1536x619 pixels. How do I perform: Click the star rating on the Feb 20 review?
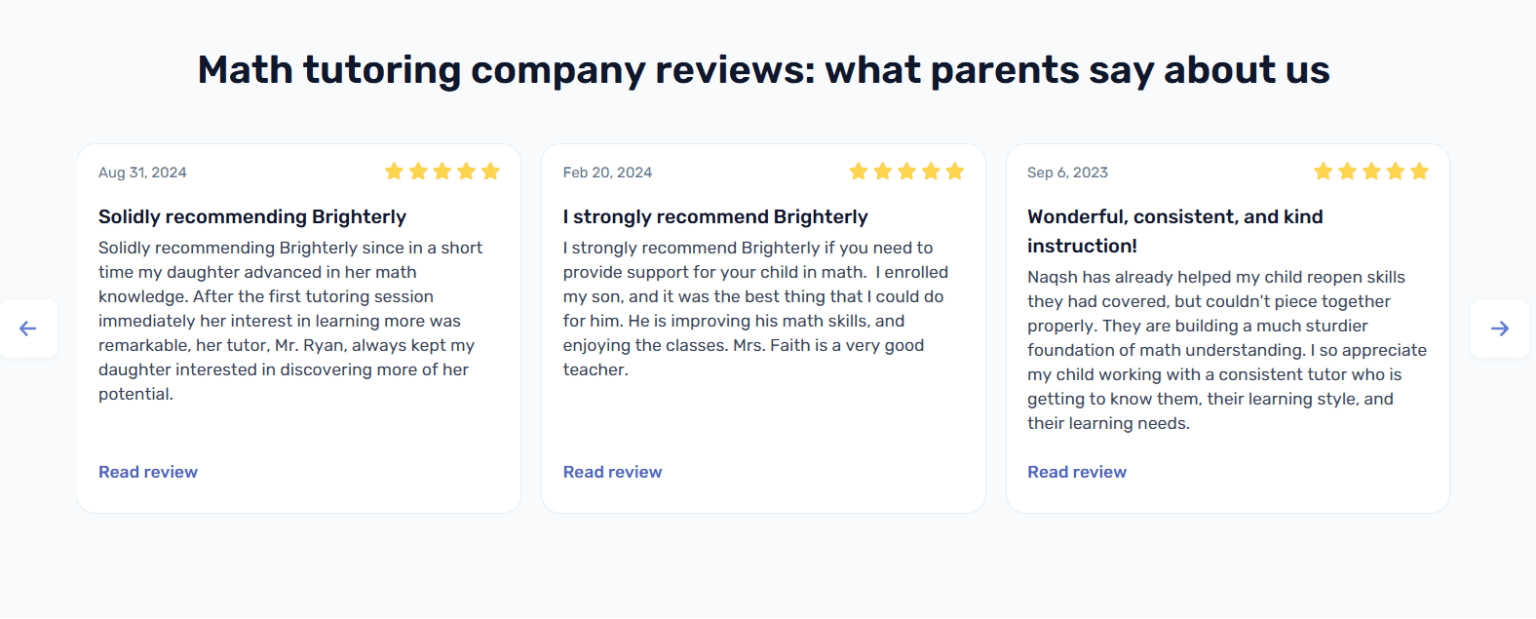pos(906,171)
